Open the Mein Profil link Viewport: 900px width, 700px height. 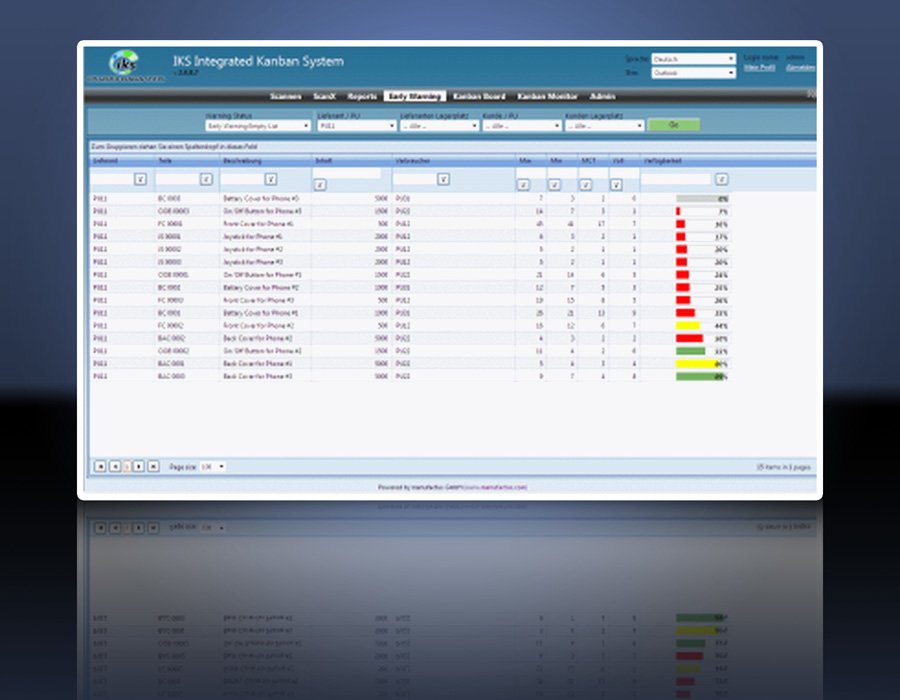[x=759, y=68]
